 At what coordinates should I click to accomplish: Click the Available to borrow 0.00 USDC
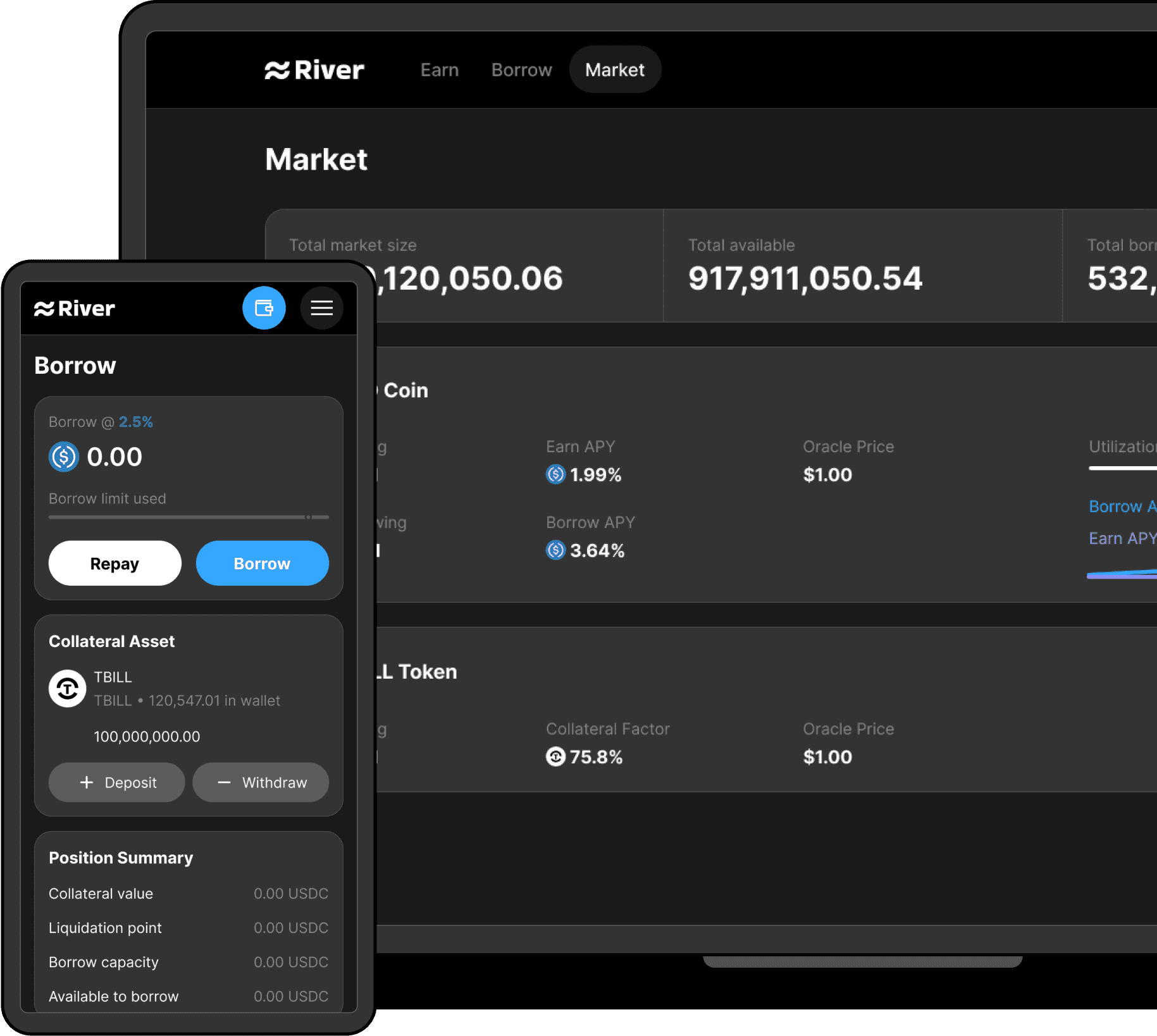[291, 996]
